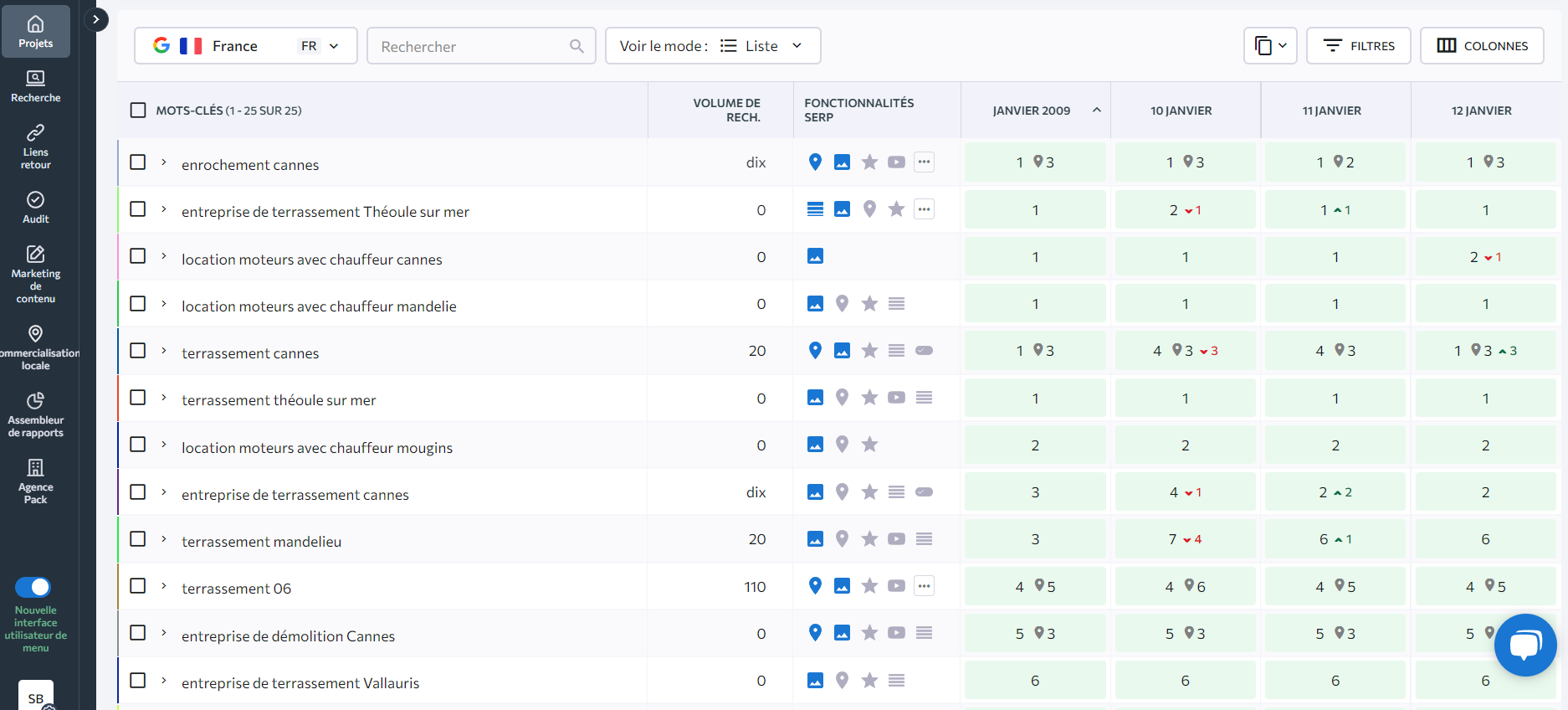Screen dimensions: 1568x710
Task: Click the copy icon in the toolbar
Action: coord(1263,46)
